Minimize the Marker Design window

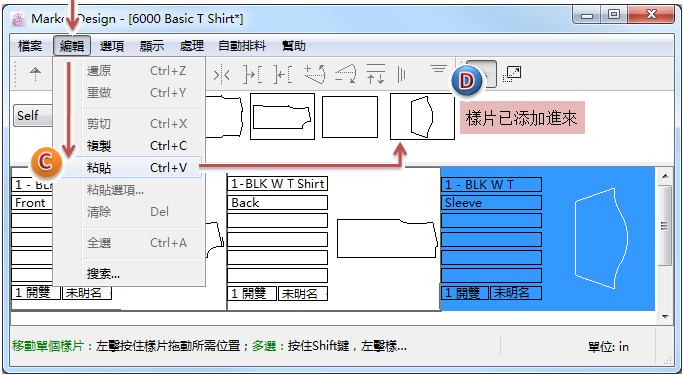[x=587, y=15]
